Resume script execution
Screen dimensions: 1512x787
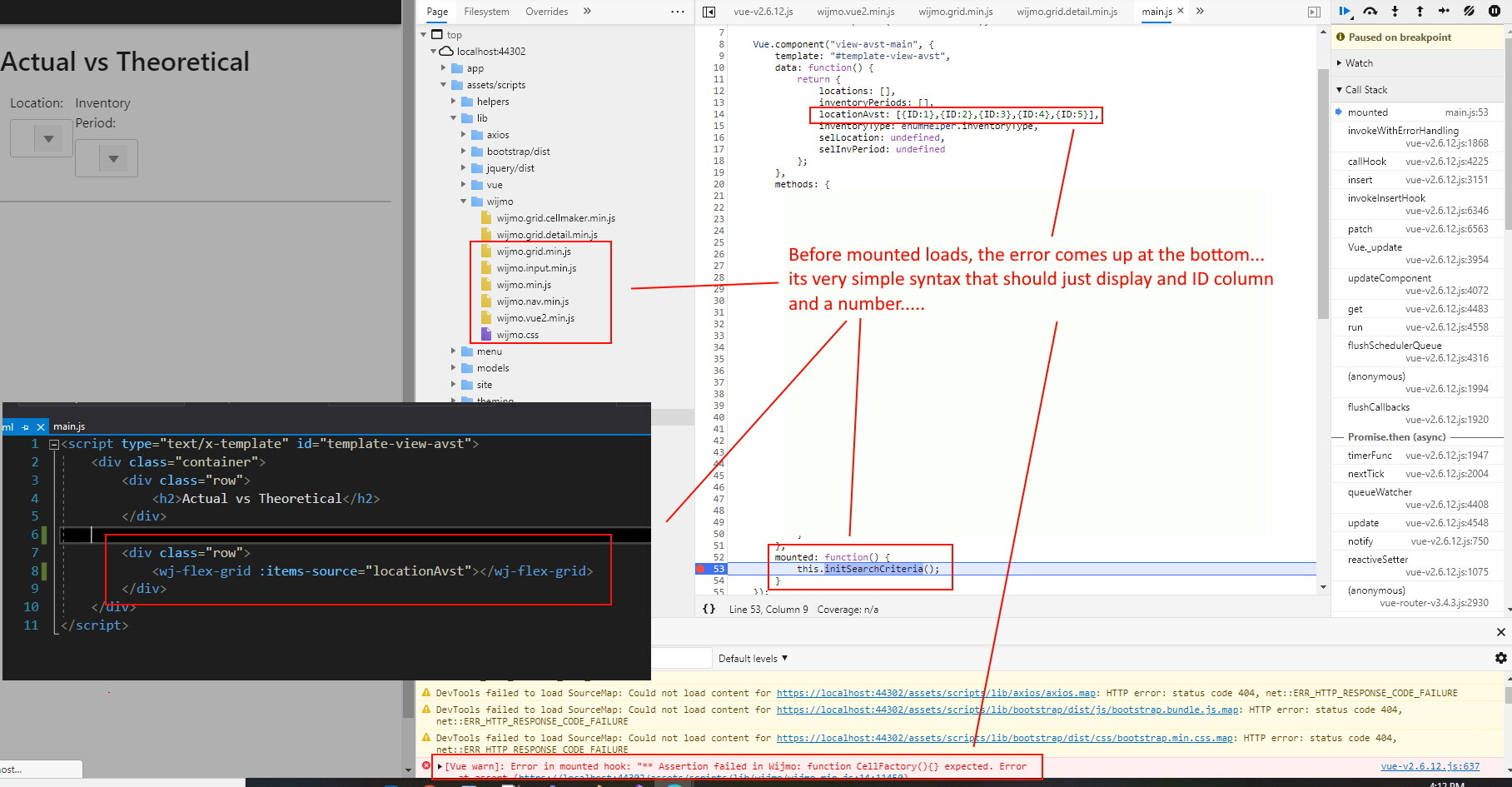tap(1345, 11)
